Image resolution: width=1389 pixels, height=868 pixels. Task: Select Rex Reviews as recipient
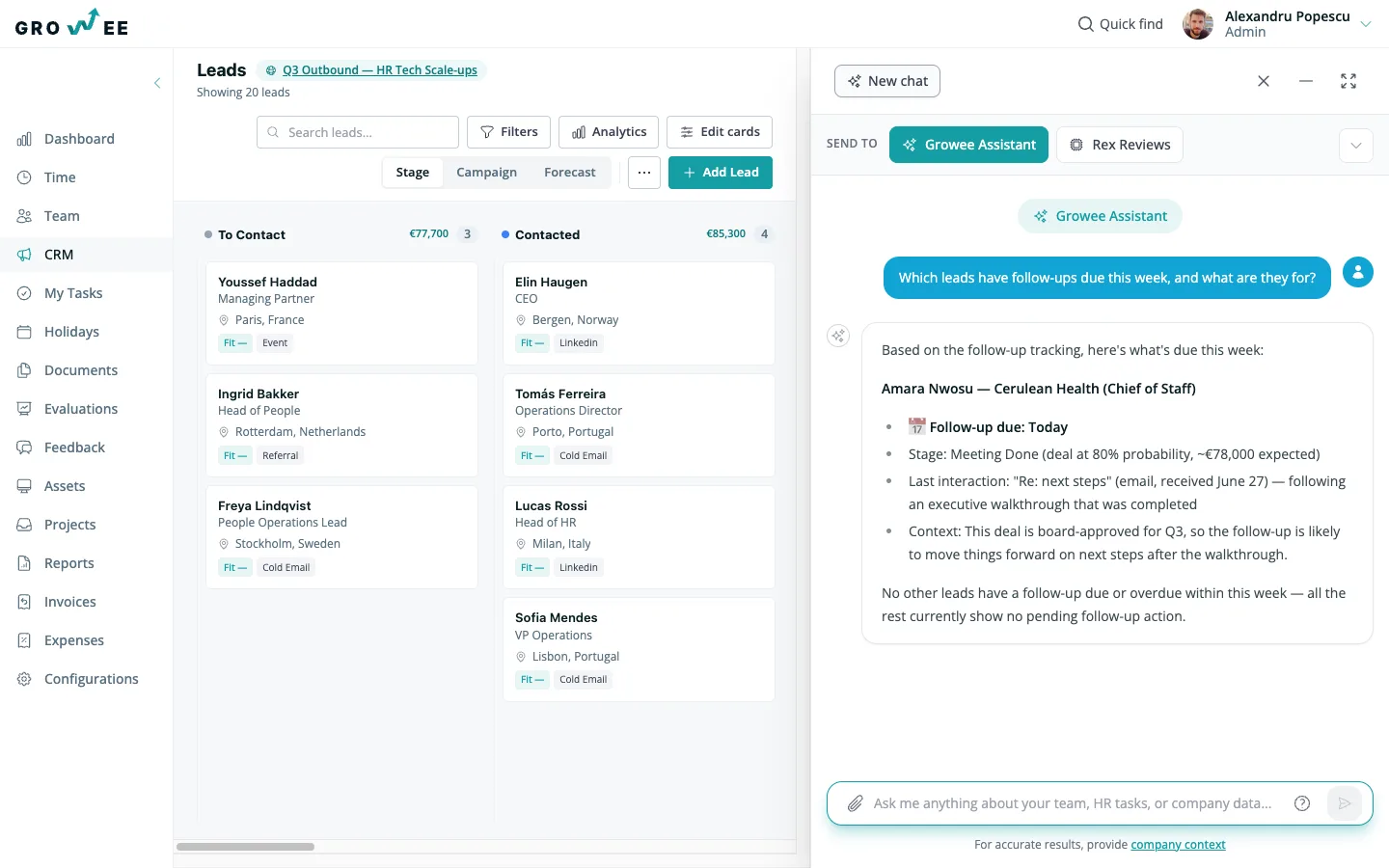click(x=1120, y=145)
